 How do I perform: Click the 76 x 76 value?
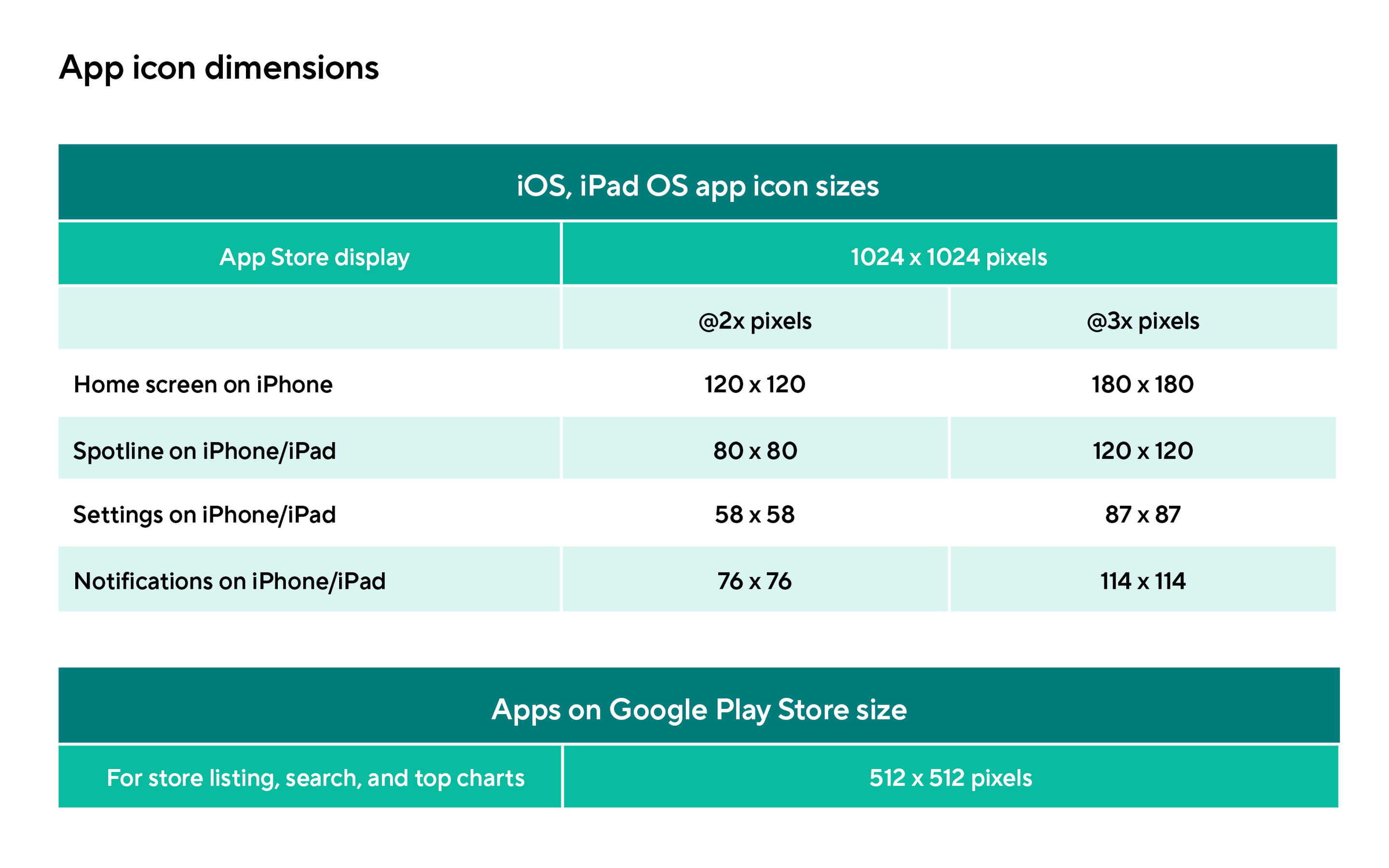coord(755,582)
